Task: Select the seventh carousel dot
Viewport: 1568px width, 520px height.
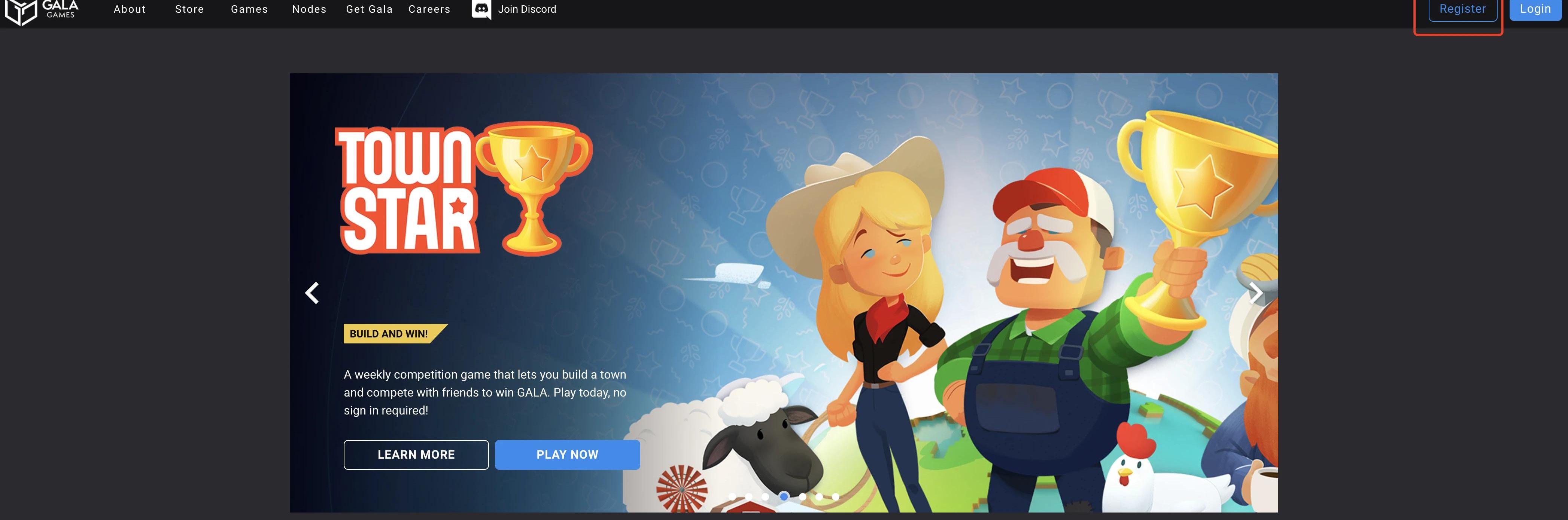Action: pyautogui.click(x=836, y=497)
